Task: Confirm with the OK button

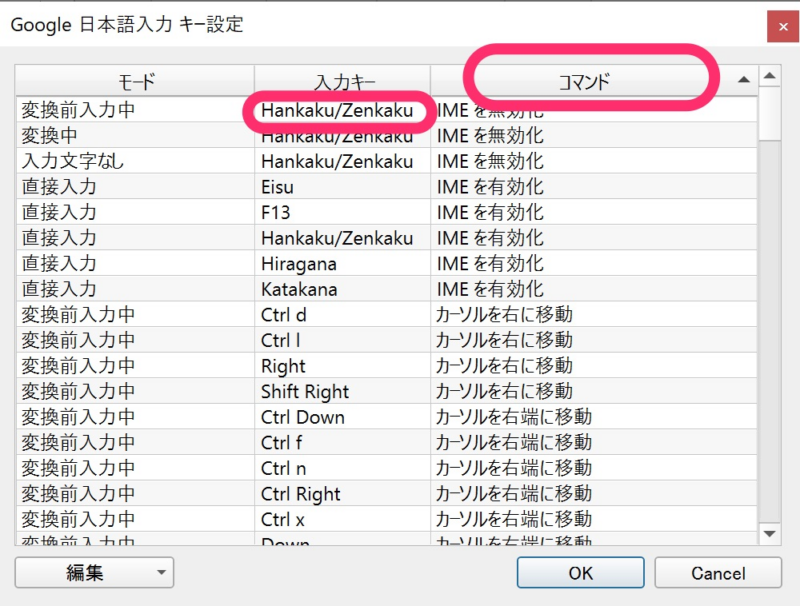Action: tap(581, 572)
